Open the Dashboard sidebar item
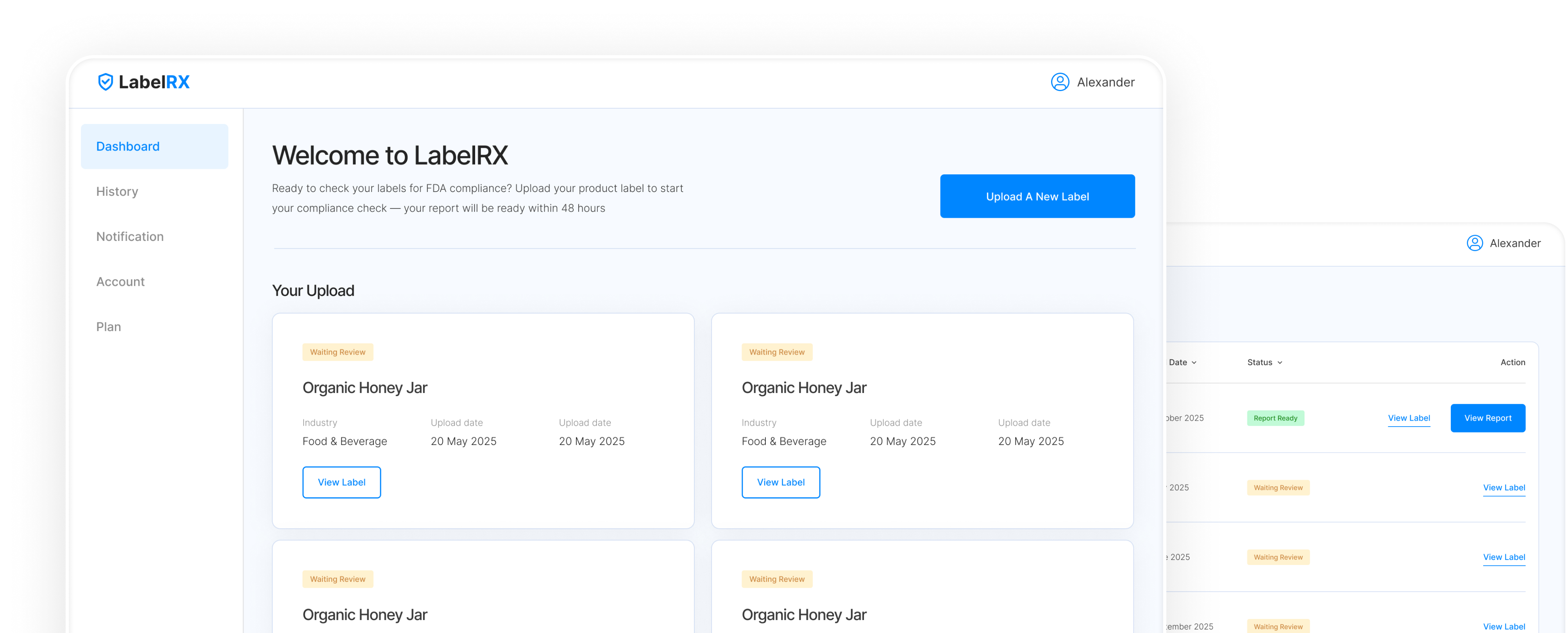 [x=155, y=146]
